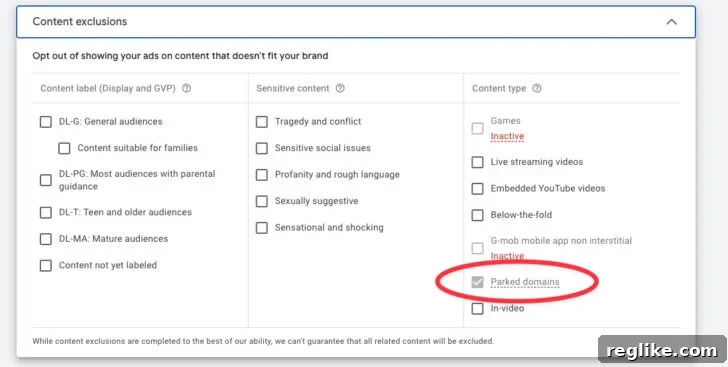Click the Sexually suggestive label

pos(317,201)
